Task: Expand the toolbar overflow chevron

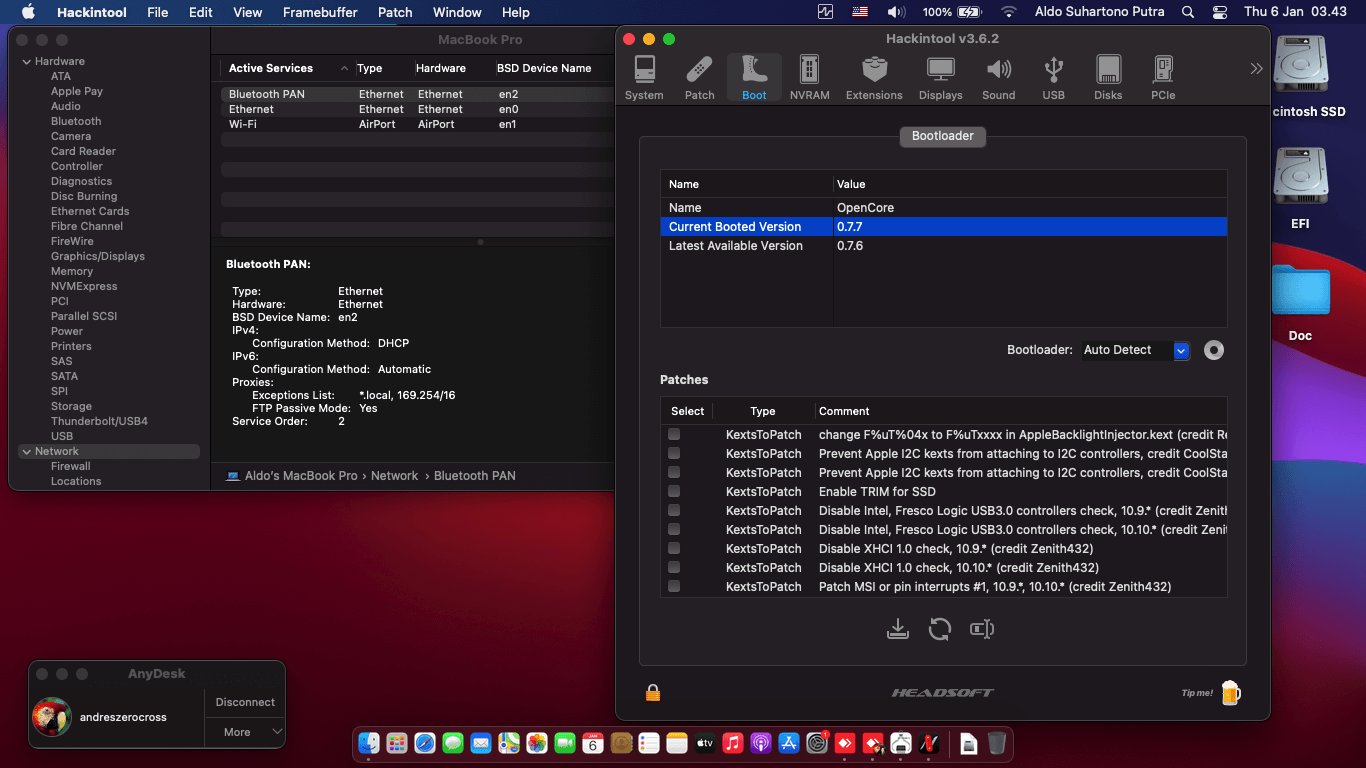Action: pos(1256,69)
